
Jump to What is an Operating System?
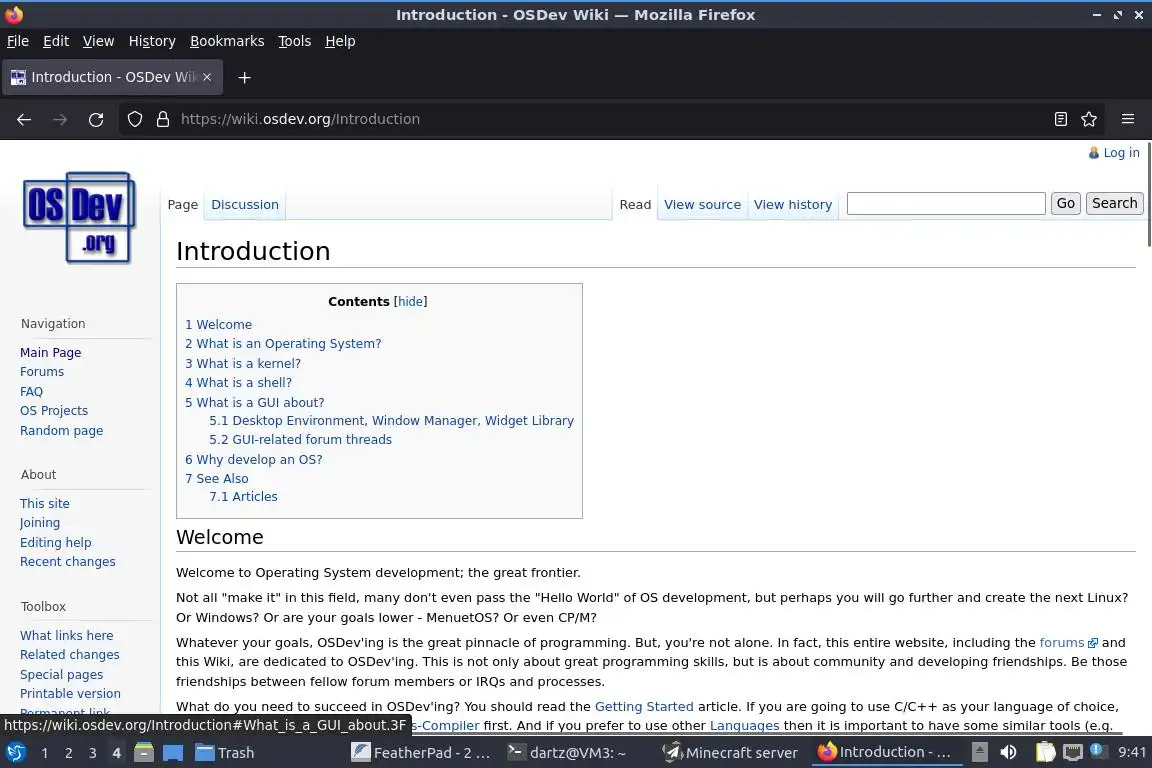(x=283, y=343)
